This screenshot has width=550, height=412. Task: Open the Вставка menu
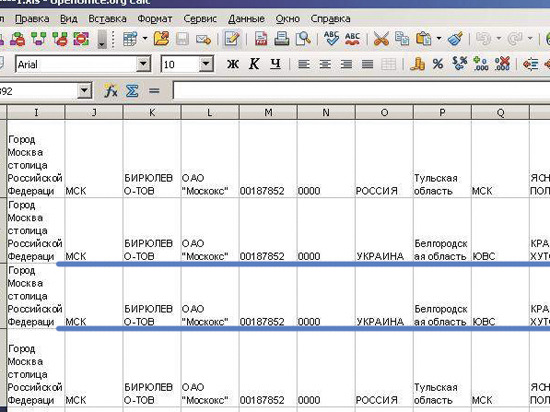pyautogui.click(x=107, y=19)
